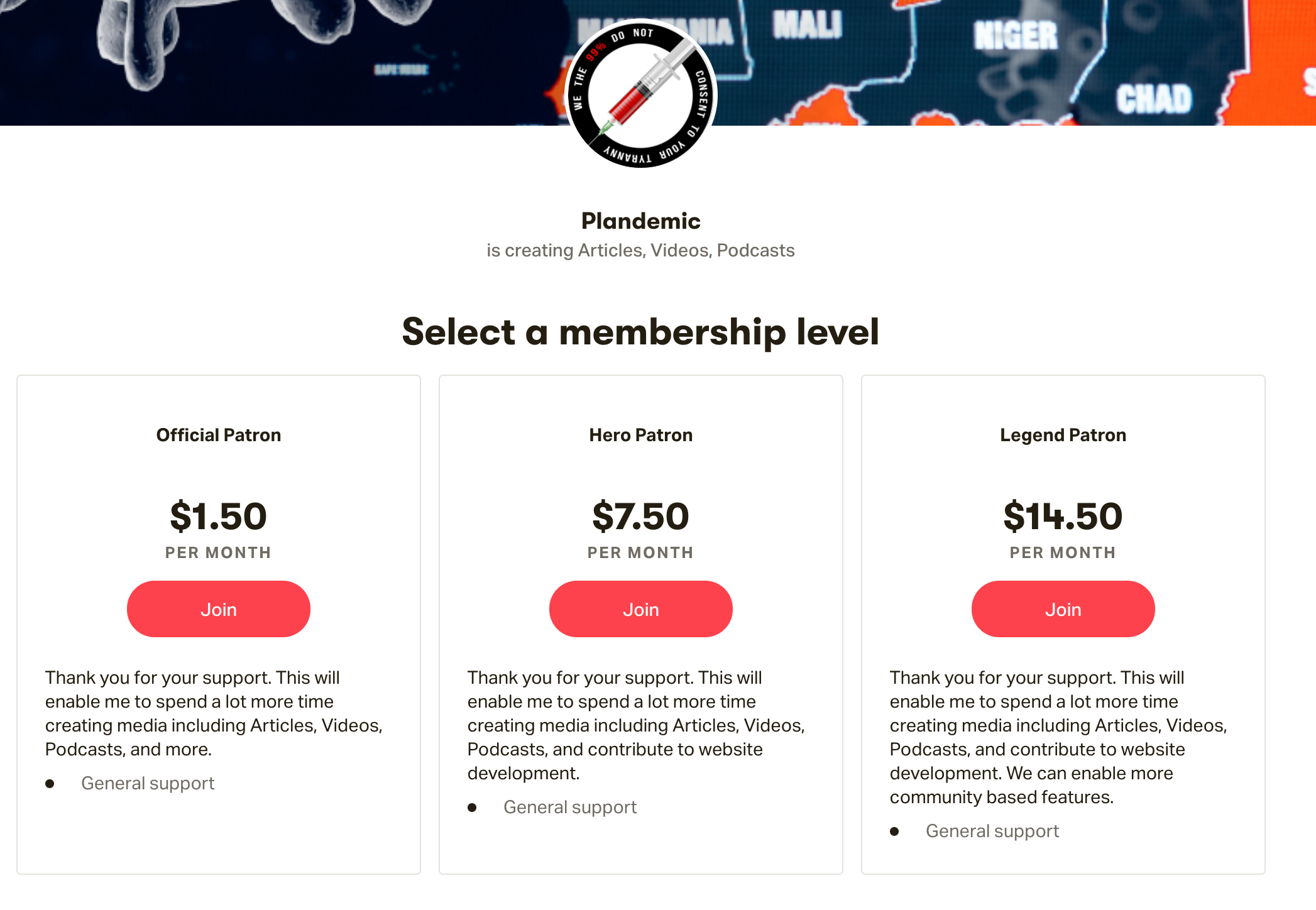
Task: Click the 'General support' text under Official Patron
Action: pos(148,783)
